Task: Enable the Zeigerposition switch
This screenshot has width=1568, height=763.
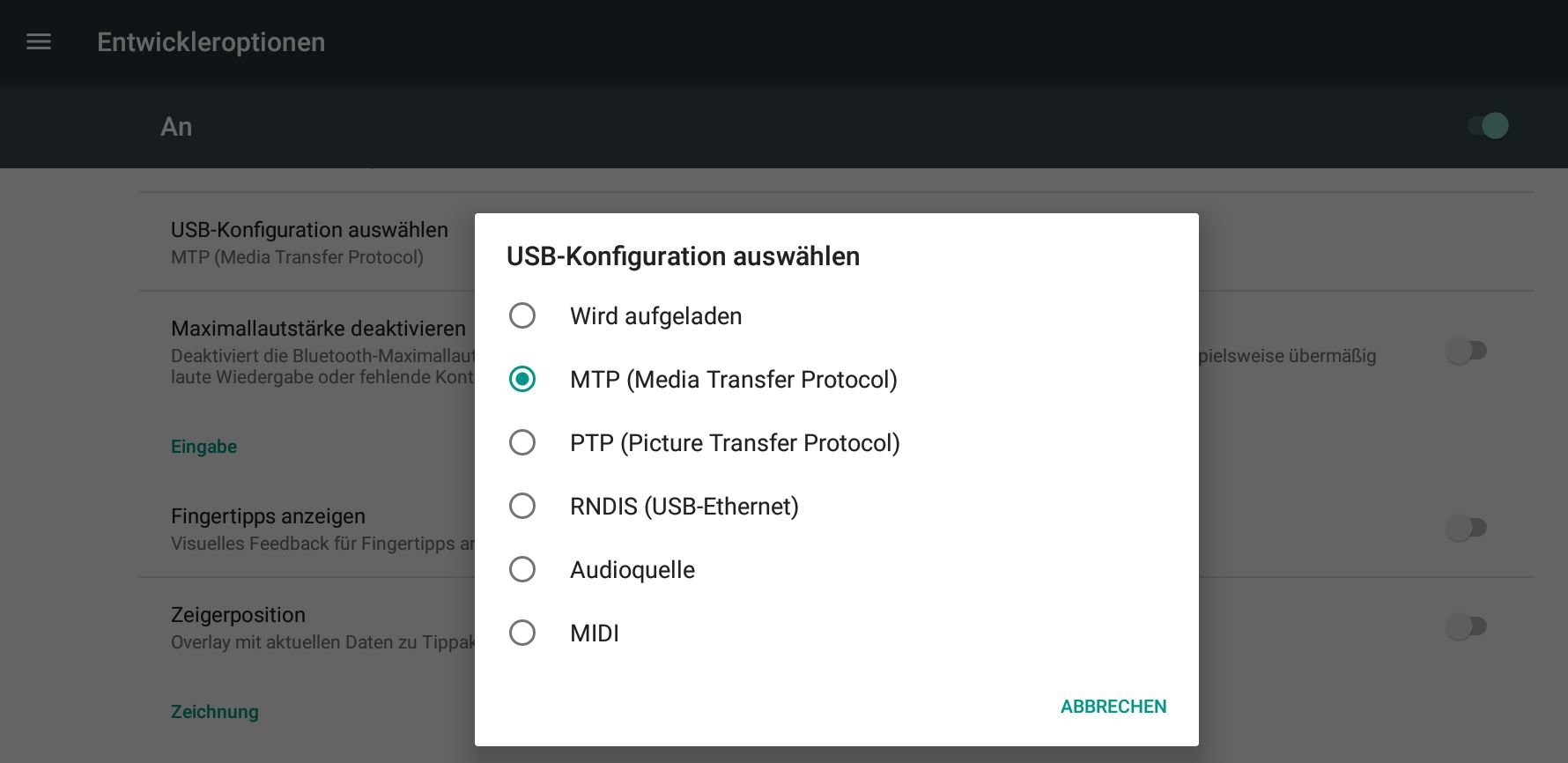Action: click(x=1467, y=626)
